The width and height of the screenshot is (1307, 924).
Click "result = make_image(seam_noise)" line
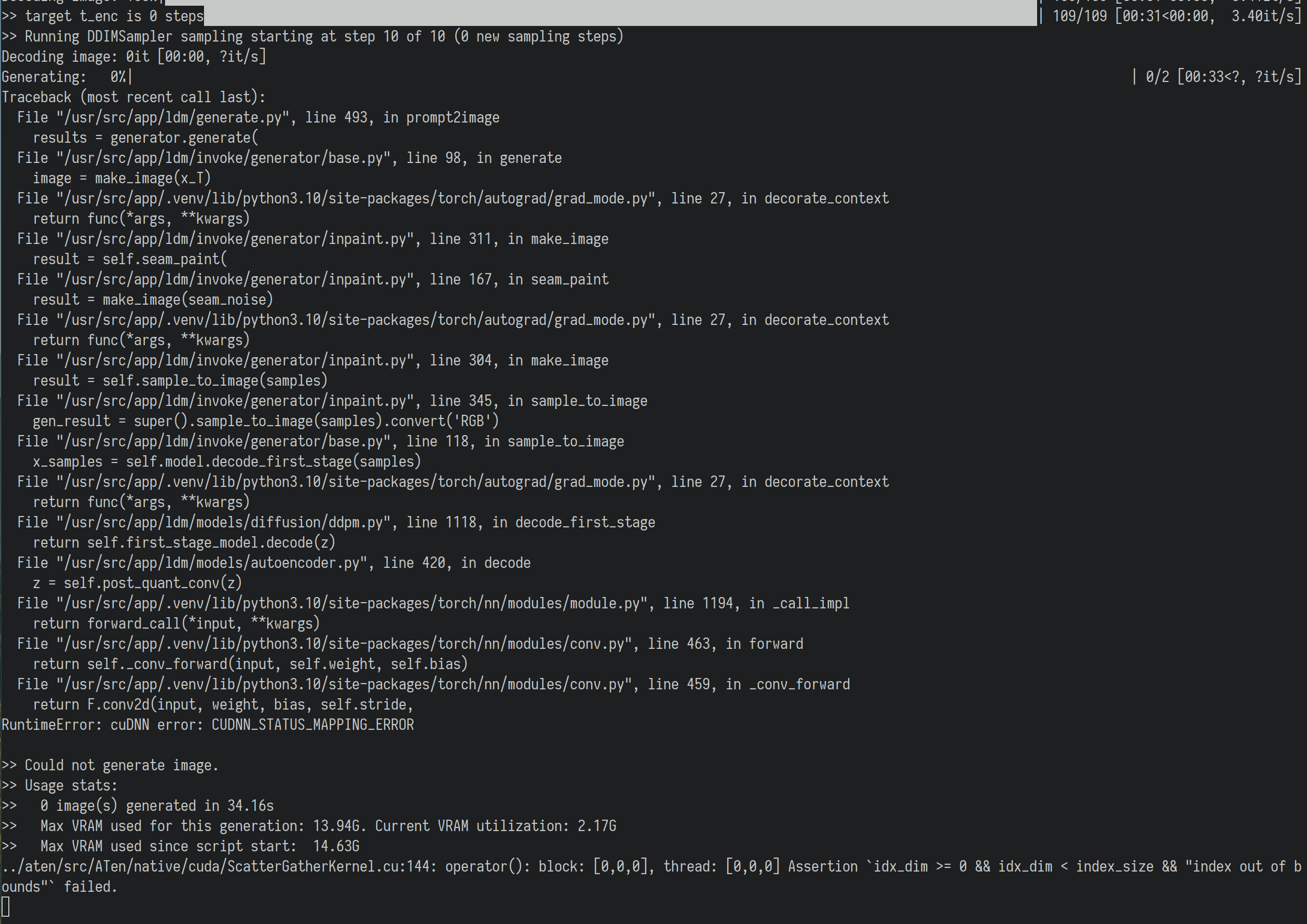tap(153, 300)
